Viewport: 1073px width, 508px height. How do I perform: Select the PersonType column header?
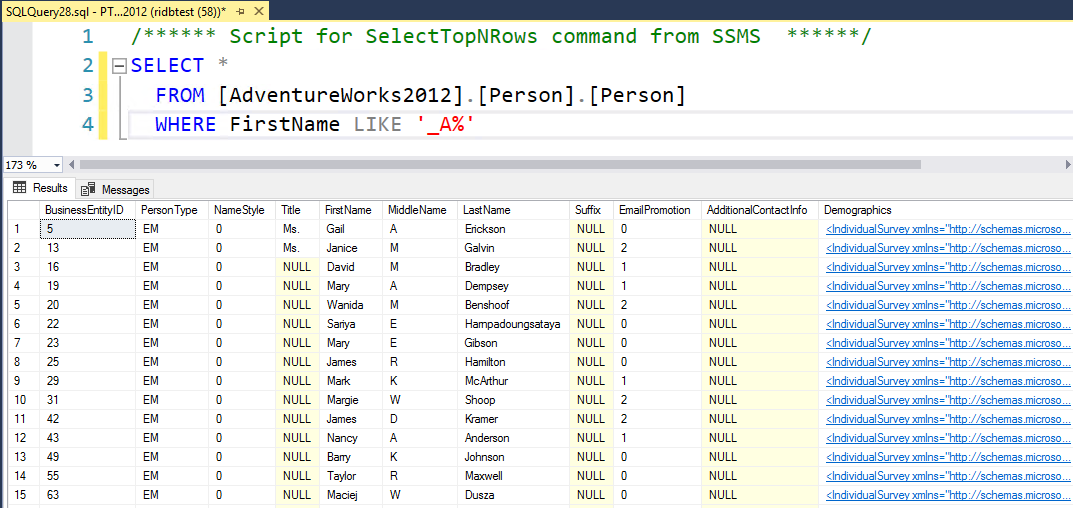[172, 210]
